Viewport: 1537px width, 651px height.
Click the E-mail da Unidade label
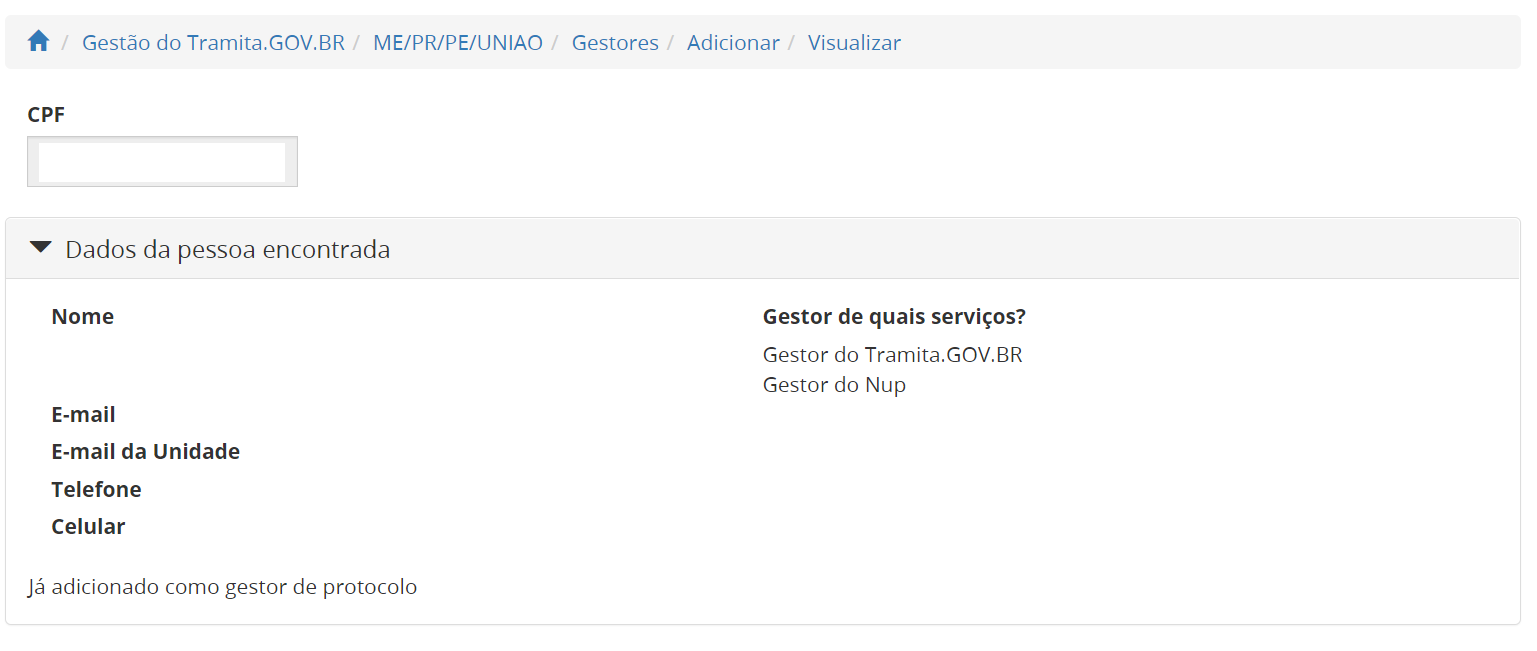pos(145,451)
